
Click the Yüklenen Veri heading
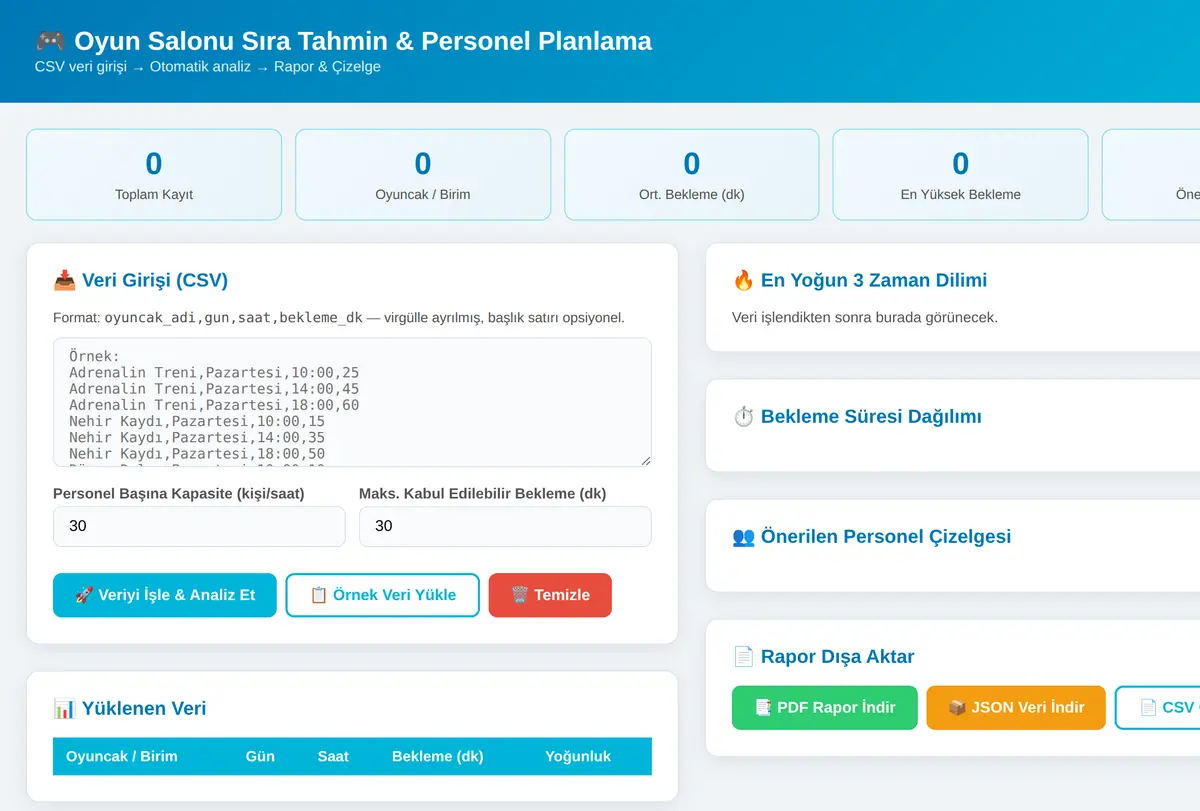[144, 708]
